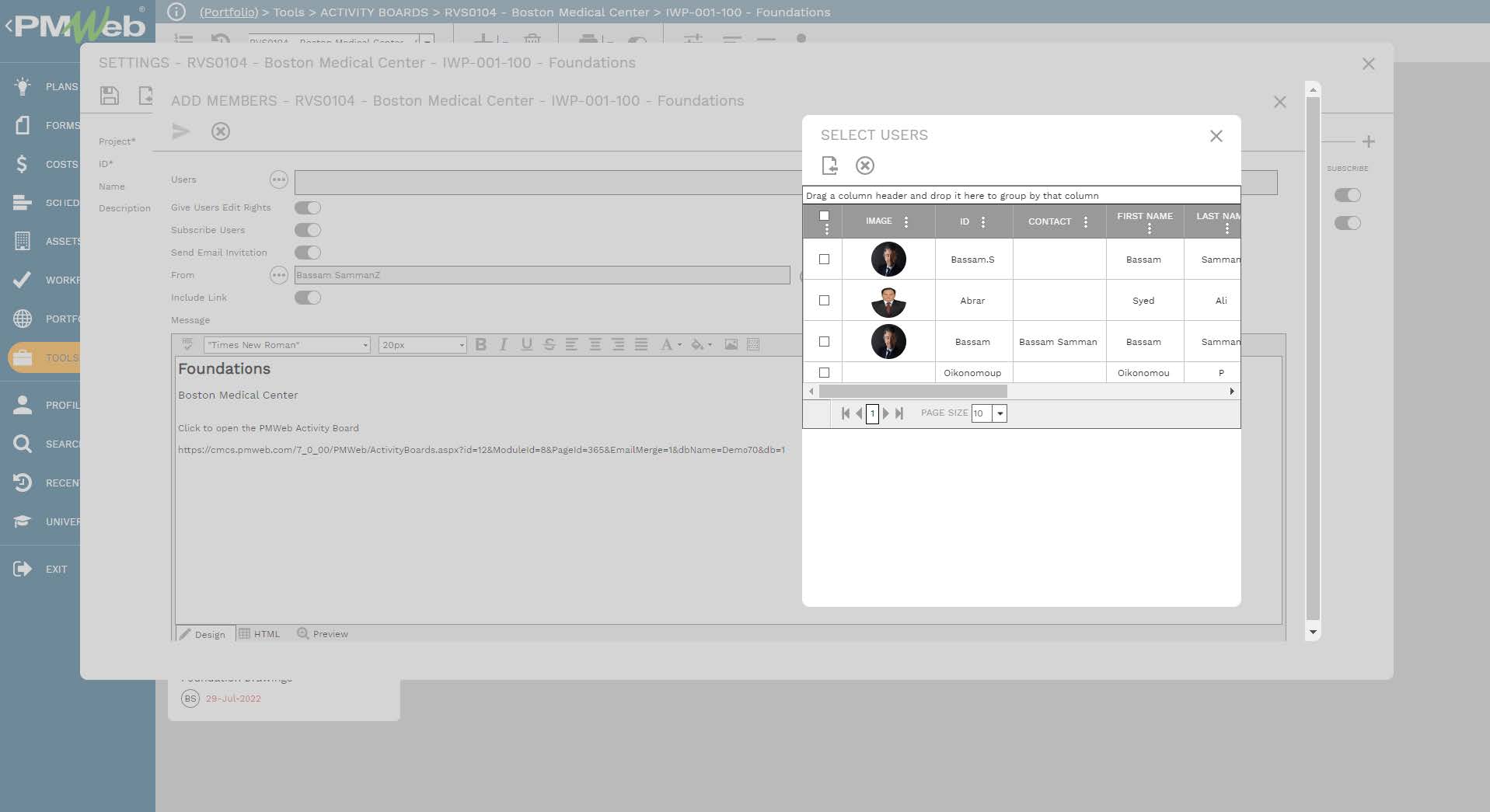This screenshot has height=812, width=1490.
Task: Click the users grid horizontal scrollbar thumb
Action: click(x=912, y=392)
